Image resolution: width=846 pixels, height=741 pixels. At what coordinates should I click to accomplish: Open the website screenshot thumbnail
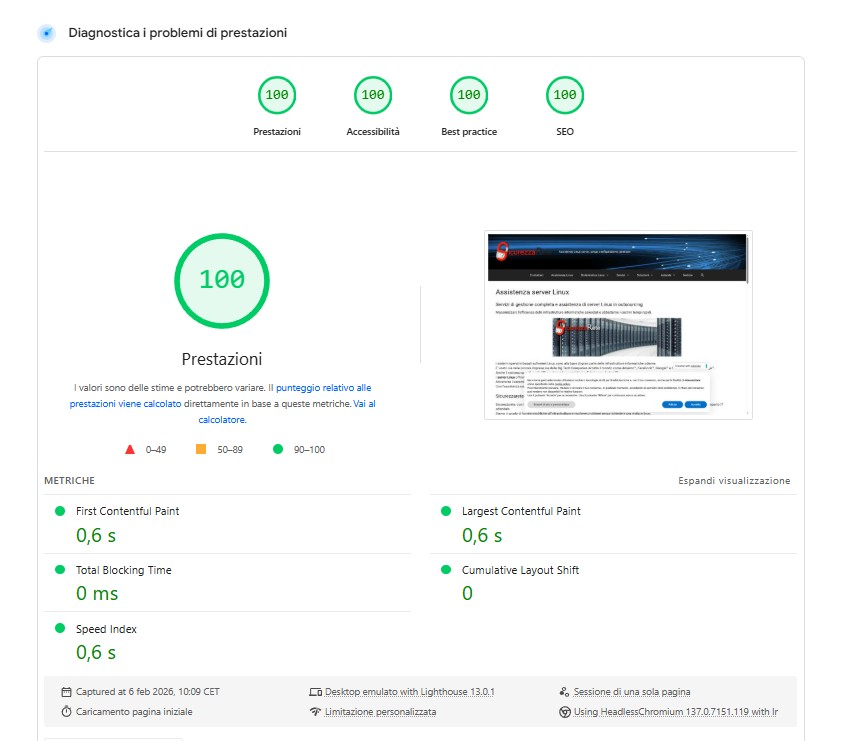[618, 325]
